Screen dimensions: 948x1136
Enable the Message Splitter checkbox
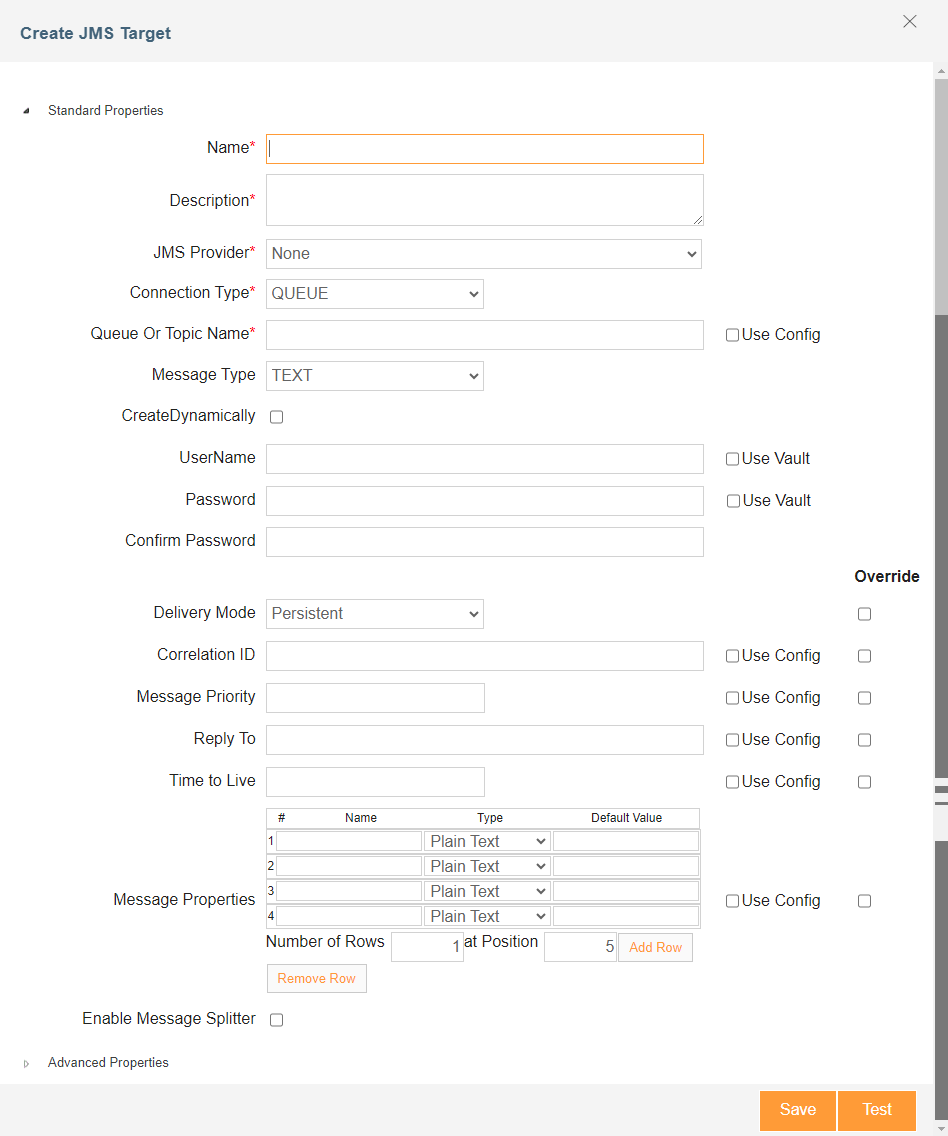pyautogui.click(x=277, y=1019)
